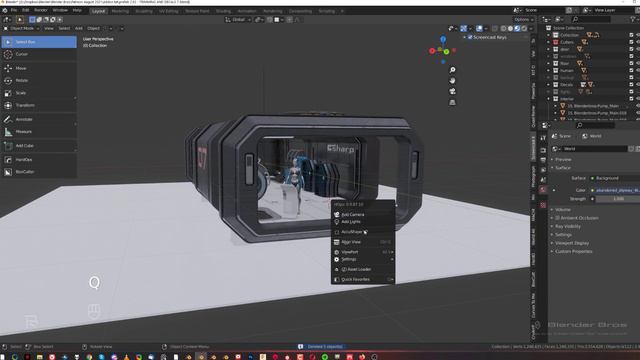Viewport: 640px width, 360px height.
Task: Adjust the Strength value slider
Action: click(618, 199)
